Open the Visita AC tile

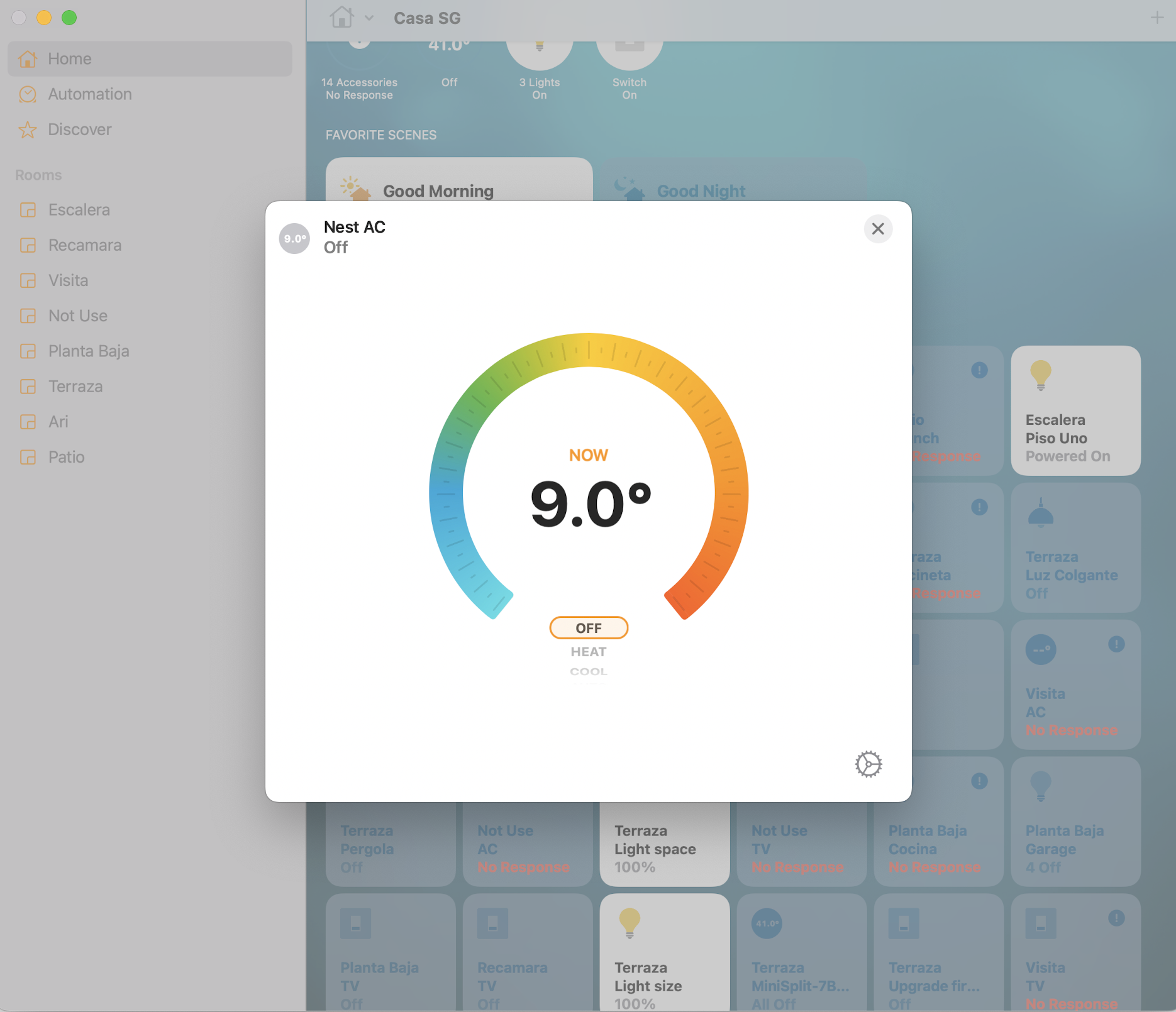(1075, 685)
